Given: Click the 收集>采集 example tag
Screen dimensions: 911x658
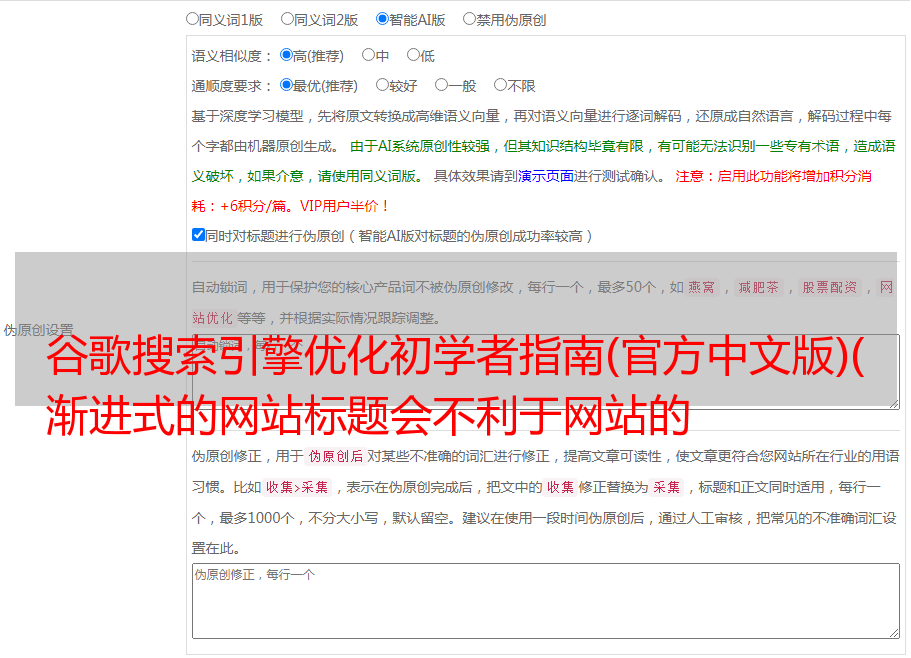Looking at the screenshot, I should point(297,487).
